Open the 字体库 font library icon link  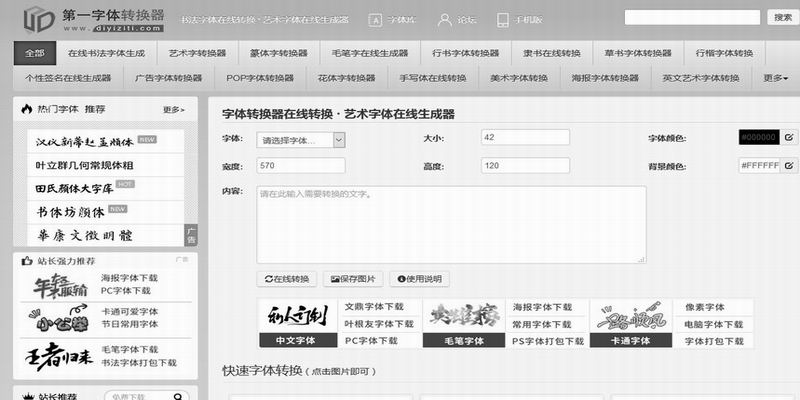389,19
